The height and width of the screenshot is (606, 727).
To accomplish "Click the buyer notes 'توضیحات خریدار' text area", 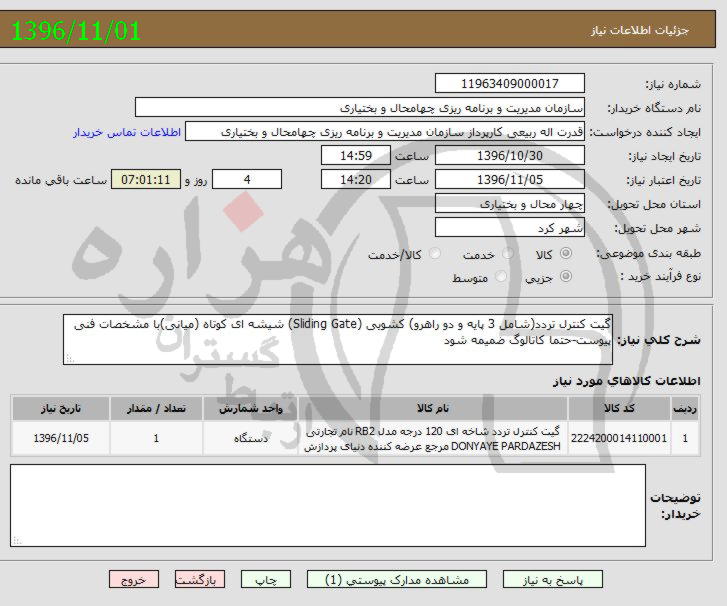I will (x=328, y=505).
